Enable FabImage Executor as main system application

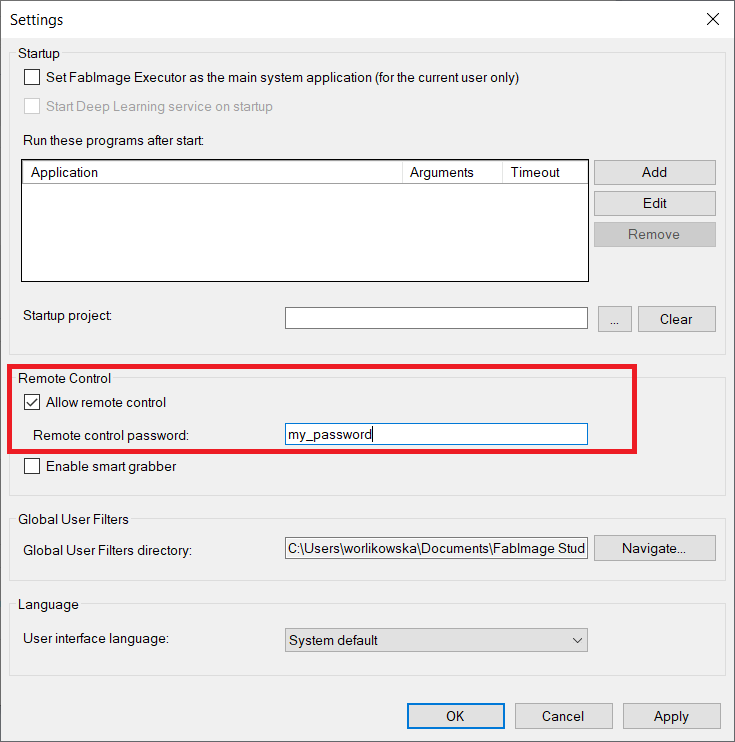[x=32, y=77]
